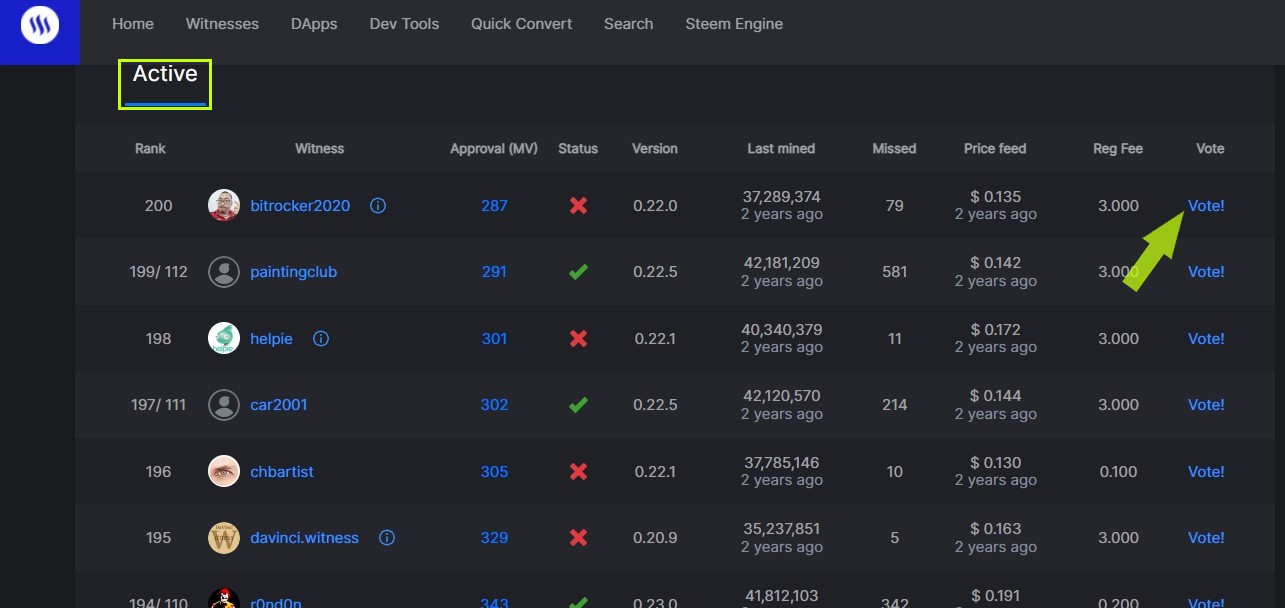Click car2001 green check status icon
Viewport: 1285px width, 608px height.
578,405
